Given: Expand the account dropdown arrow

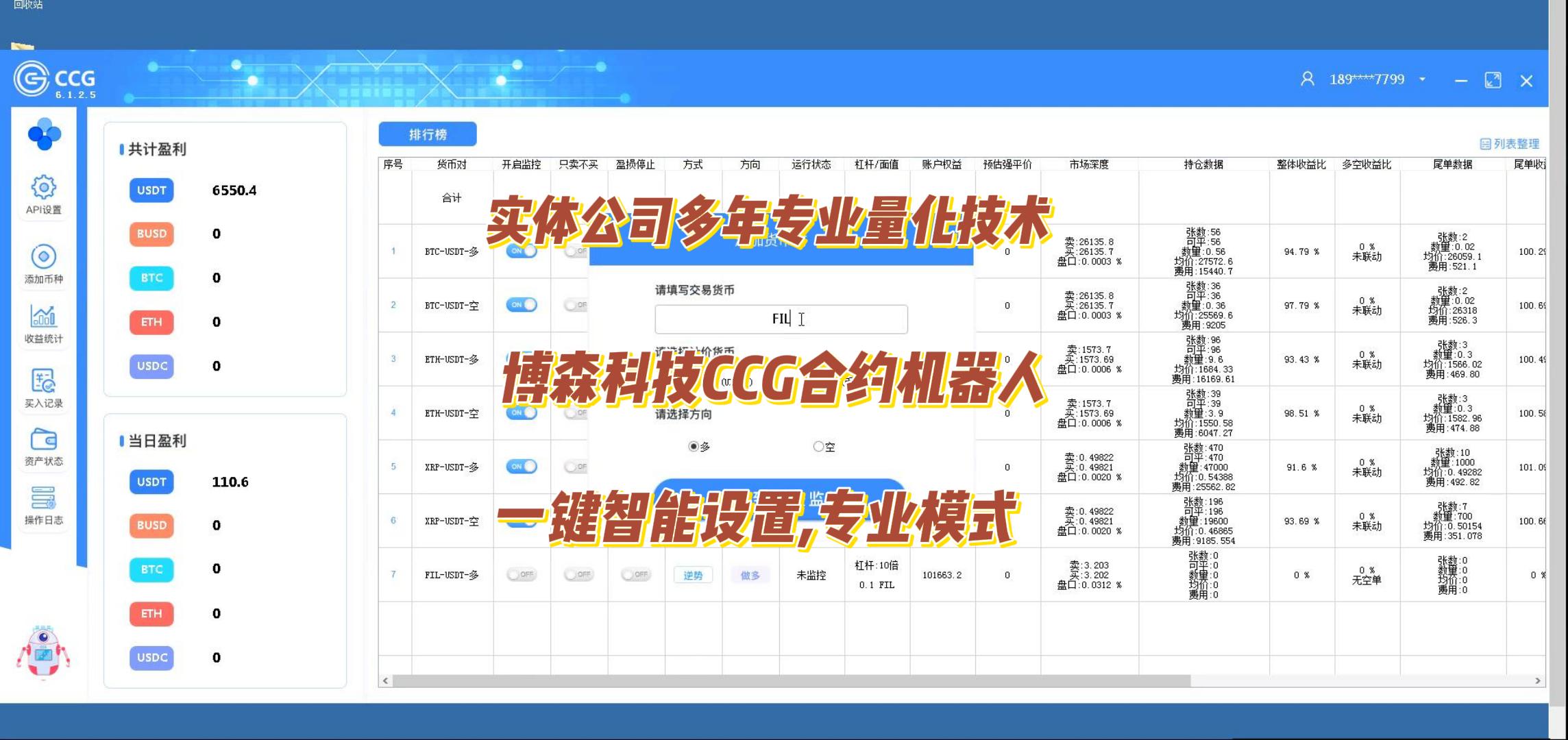Looking at the screenshot, I should (x=1422, y=79).
